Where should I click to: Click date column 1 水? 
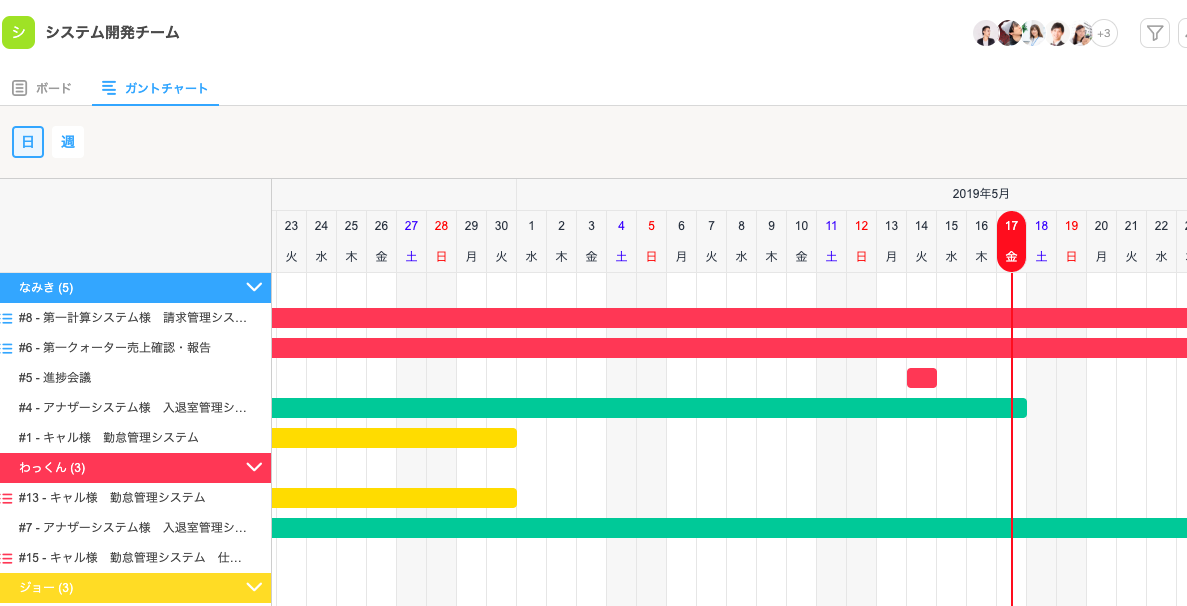[531, 241]
